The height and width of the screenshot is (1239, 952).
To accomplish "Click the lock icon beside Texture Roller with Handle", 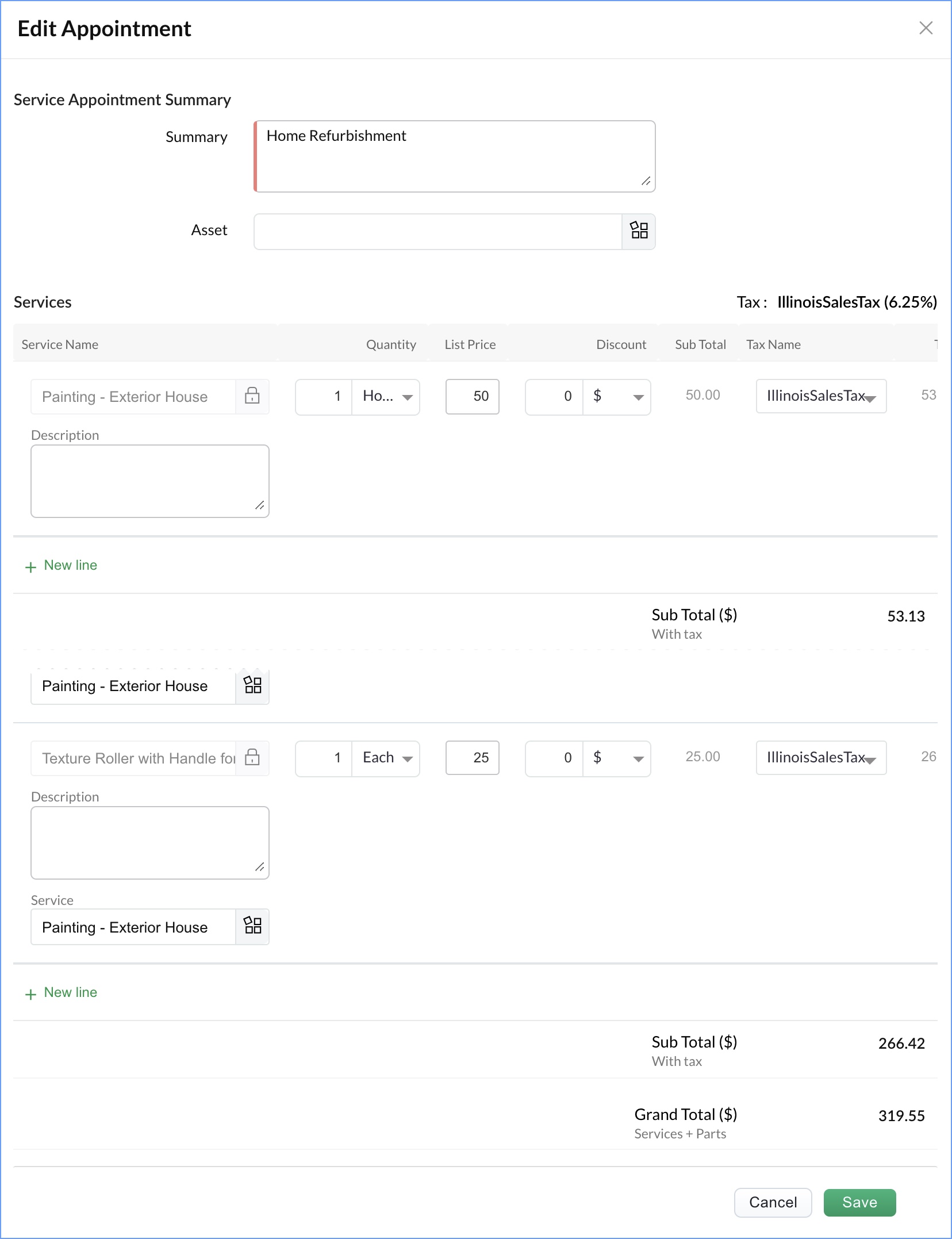I will 252,758.
